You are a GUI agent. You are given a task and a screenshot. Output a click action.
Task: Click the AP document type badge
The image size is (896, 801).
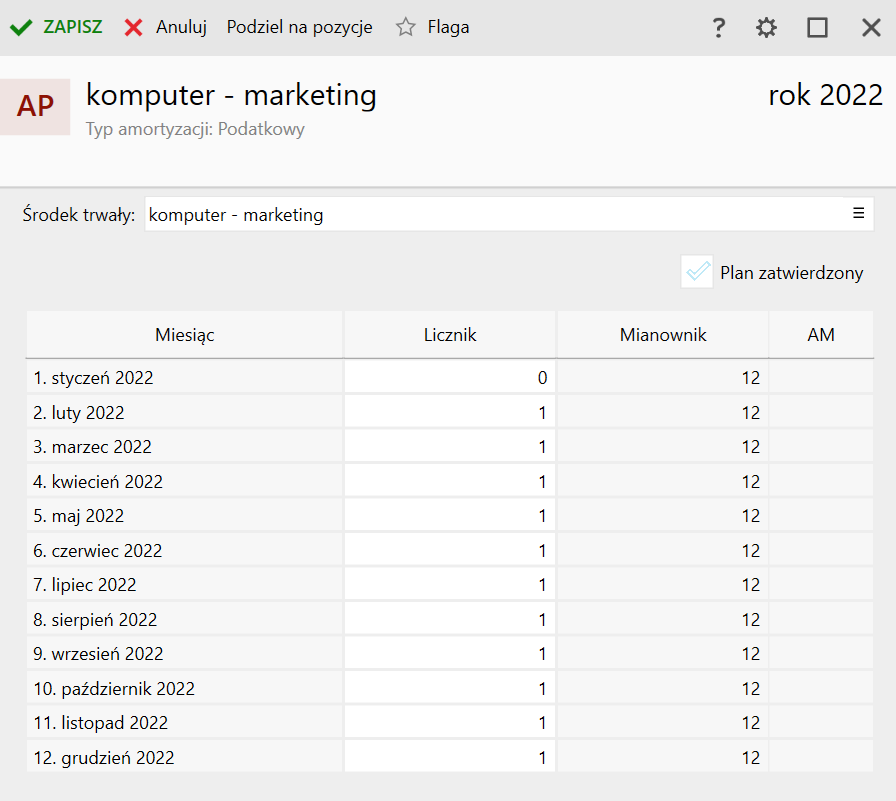point(35,106)
